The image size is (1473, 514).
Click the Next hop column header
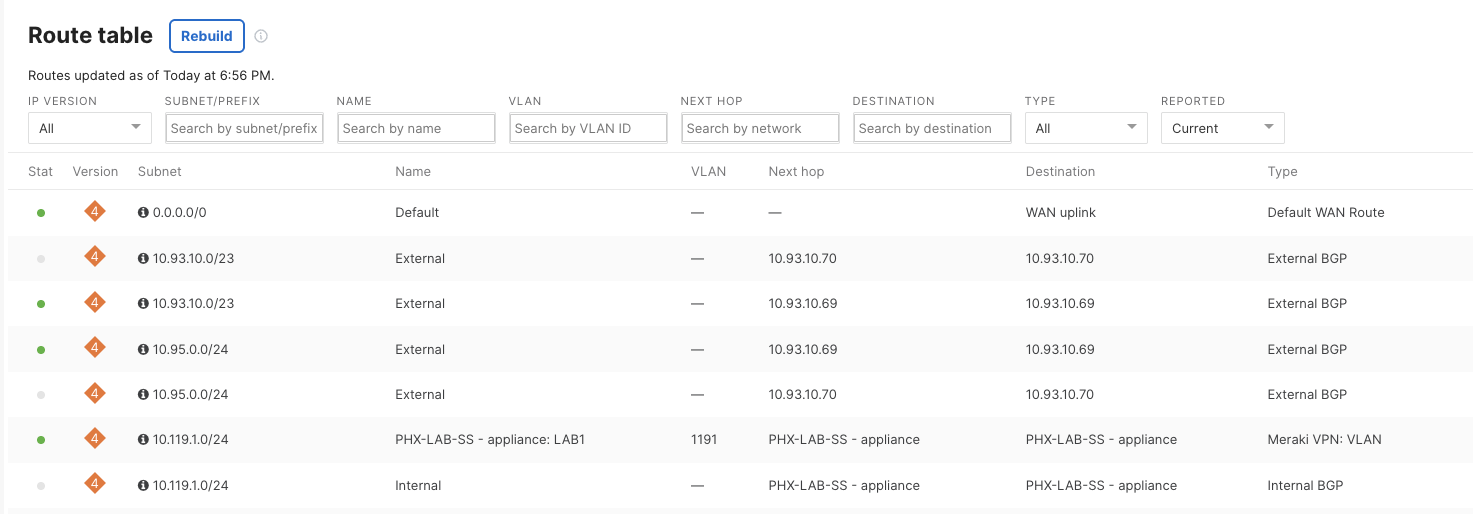point(796,172)
